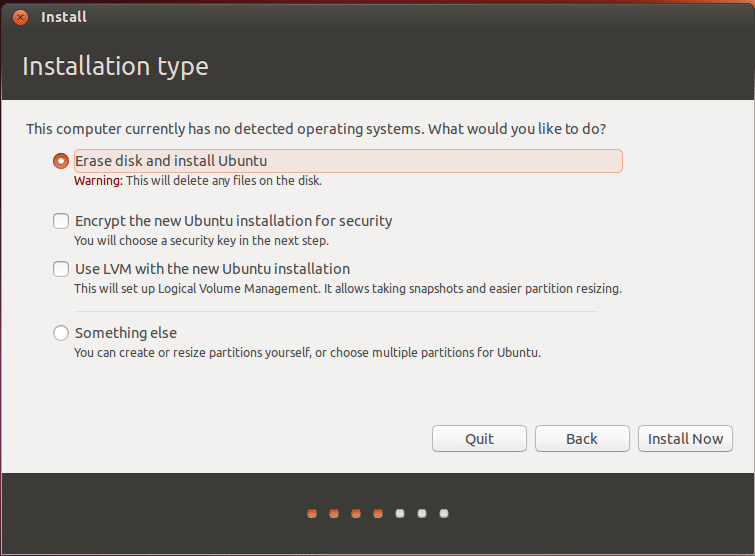Viewport: 755px width, 556px height.
Task: Click the no detected operating systems question text
Action: (316, 129)
